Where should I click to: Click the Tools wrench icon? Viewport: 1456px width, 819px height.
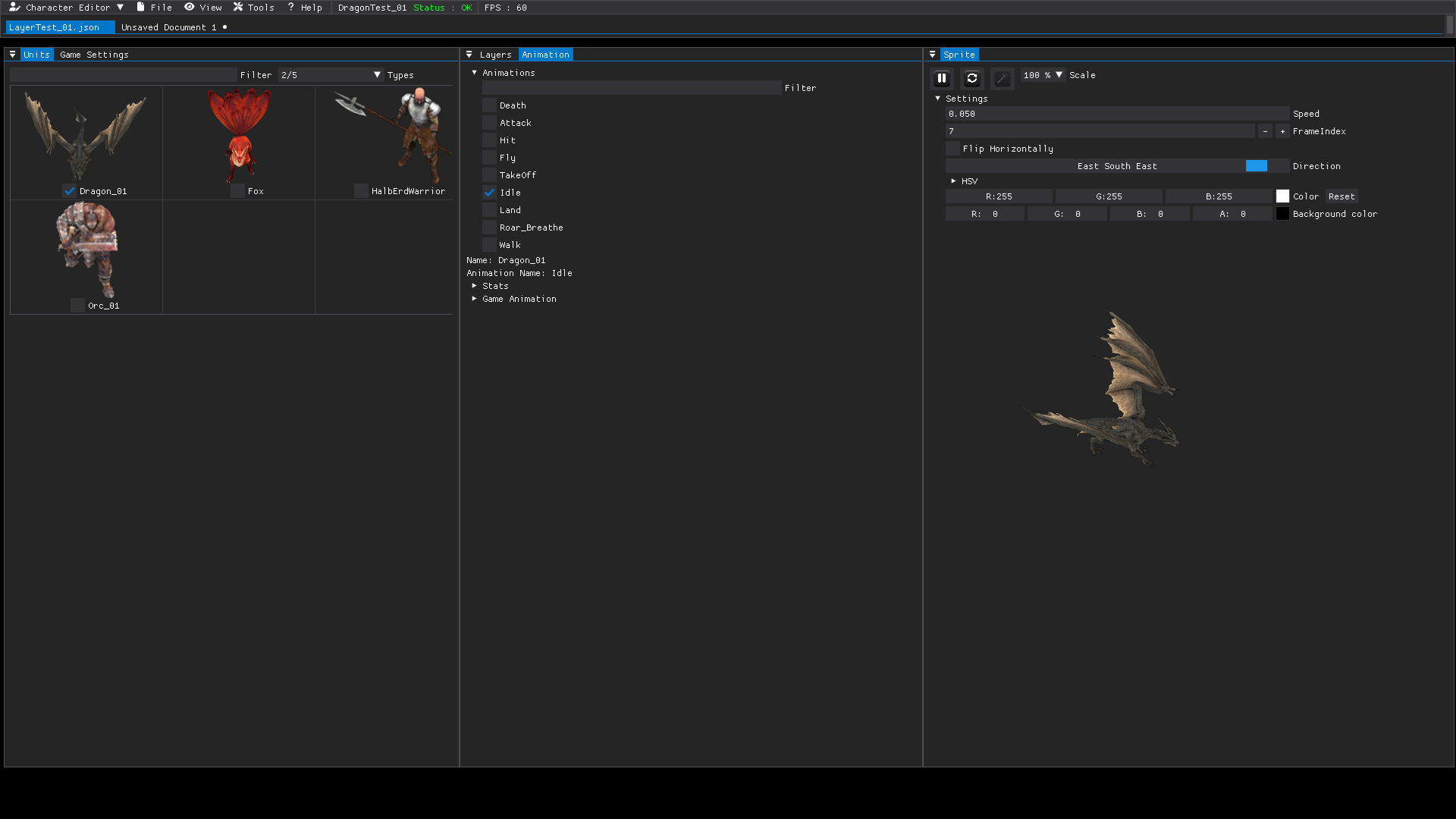tap(237, 7)
